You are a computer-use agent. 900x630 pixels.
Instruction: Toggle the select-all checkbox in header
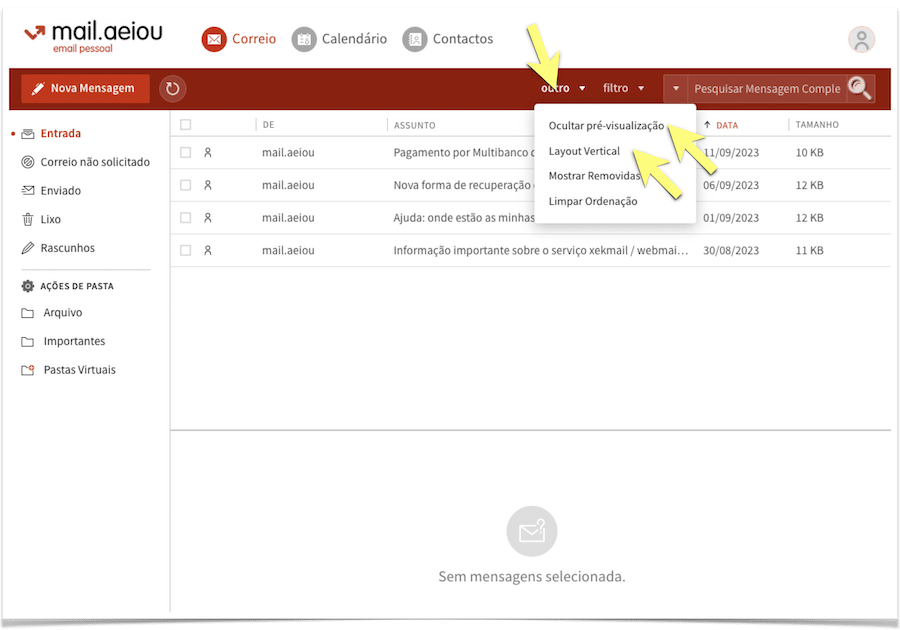tap(185, 125)
